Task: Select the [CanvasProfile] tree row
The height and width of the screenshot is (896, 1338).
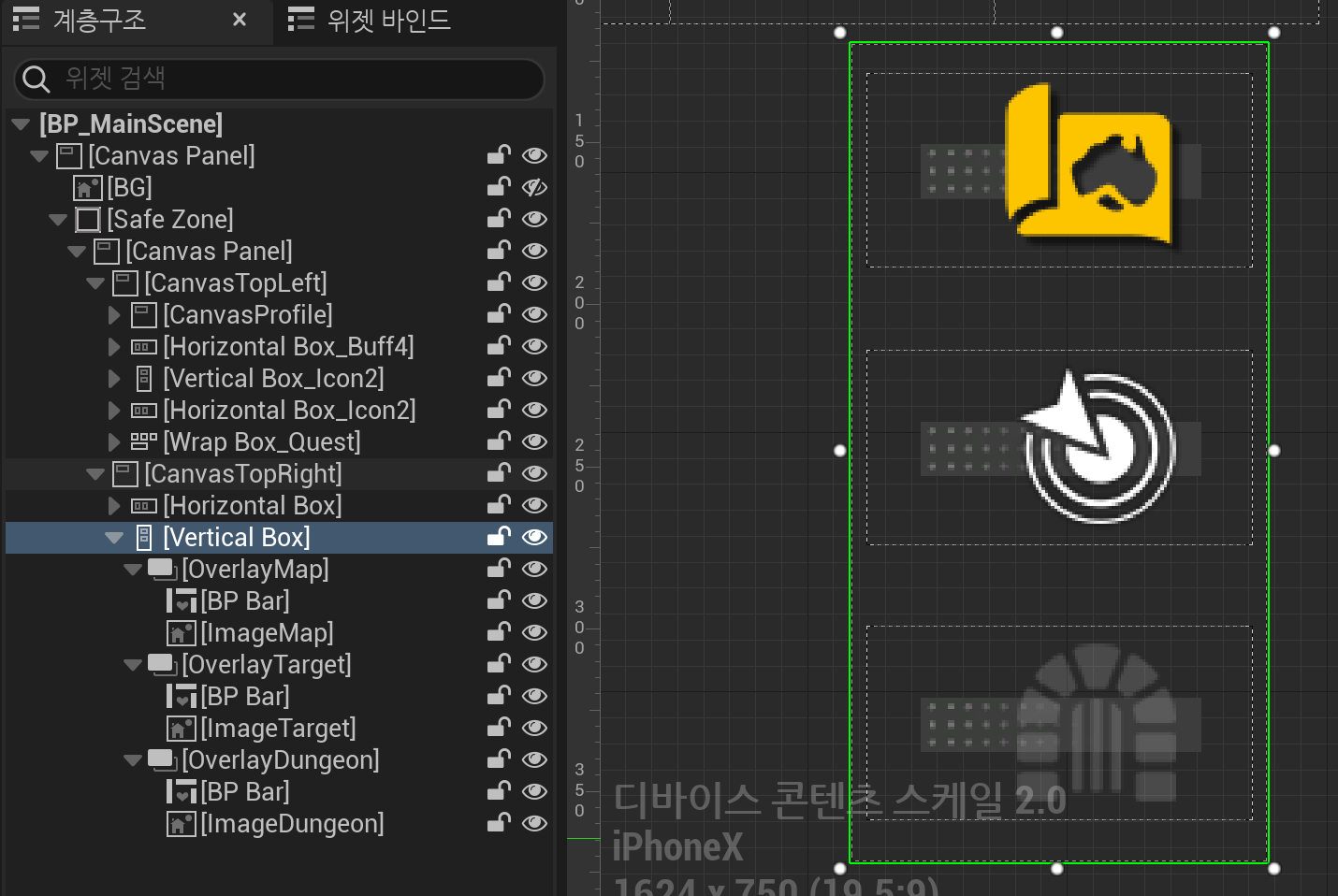Action: pos(279,315)
